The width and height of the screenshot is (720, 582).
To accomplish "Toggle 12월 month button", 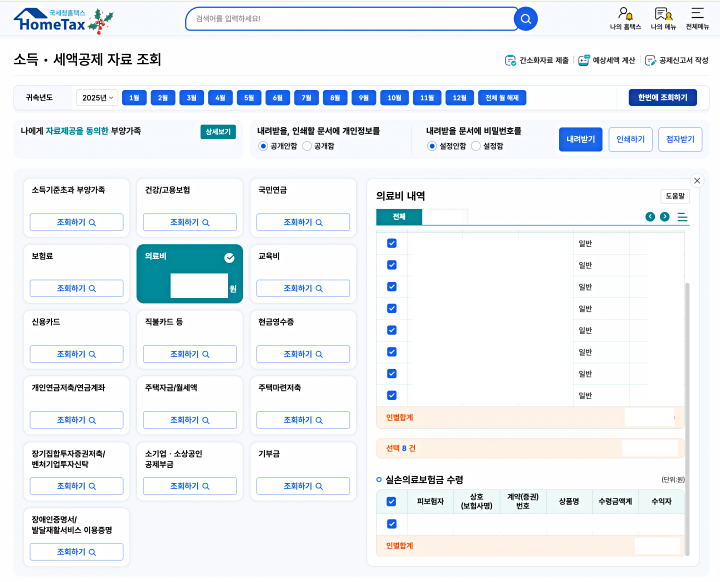I will click(x=460, y=98).
